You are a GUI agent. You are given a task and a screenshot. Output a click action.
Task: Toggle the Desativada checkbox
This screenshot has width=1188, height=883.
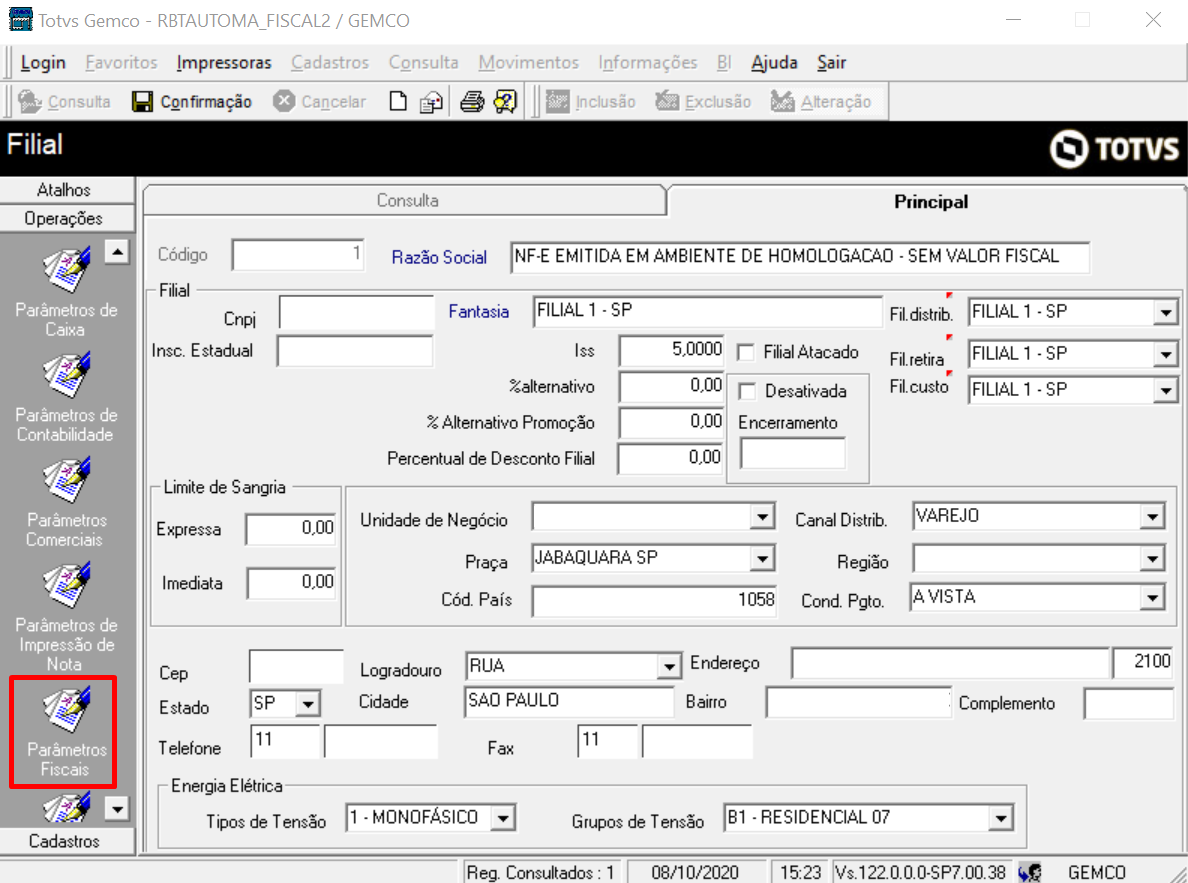point(748,391)
